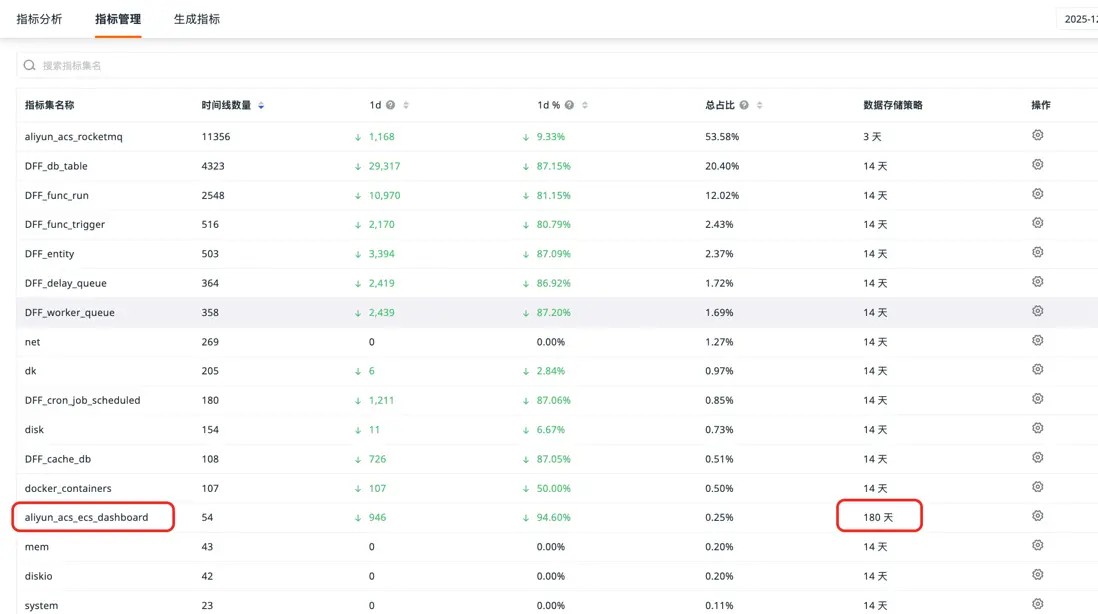1098x614 pixels.
Task: Show help tooltip icon beside 总占比 column
Action: [x=744, y=105]
